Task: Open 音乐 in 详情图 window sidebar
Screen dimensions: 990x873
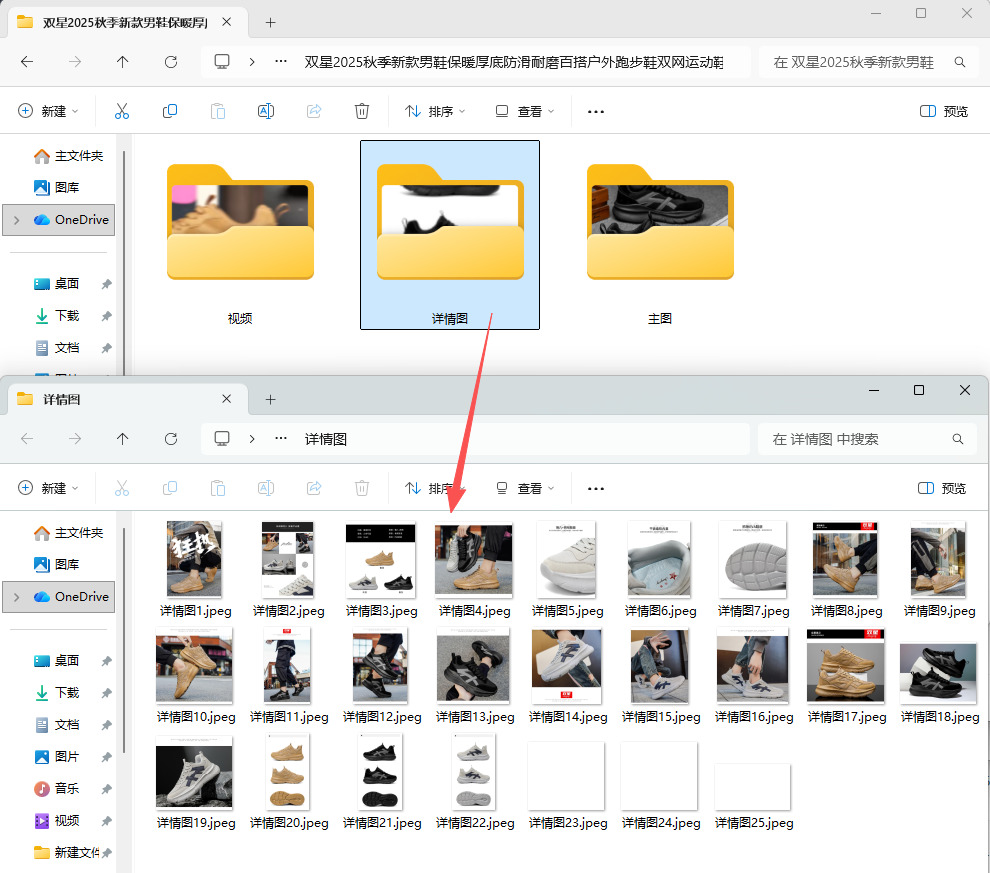Action: click(x=57, y=788)
